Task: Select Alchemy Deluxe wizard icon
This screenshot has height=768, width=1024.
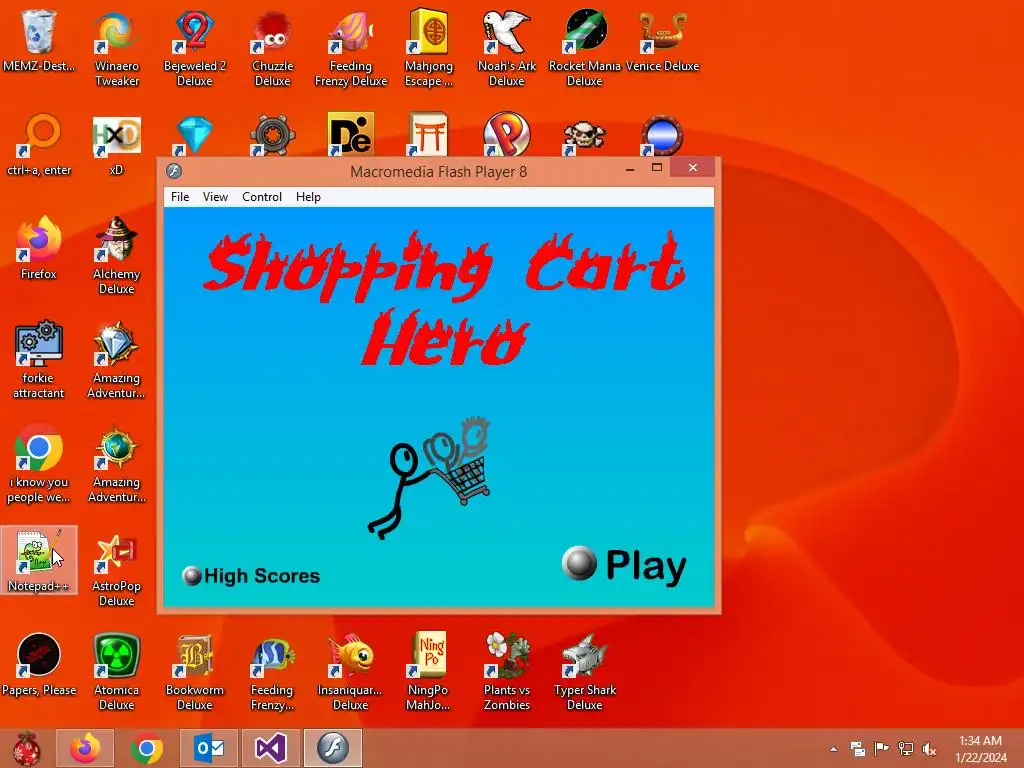Action: tap(116, 256)
